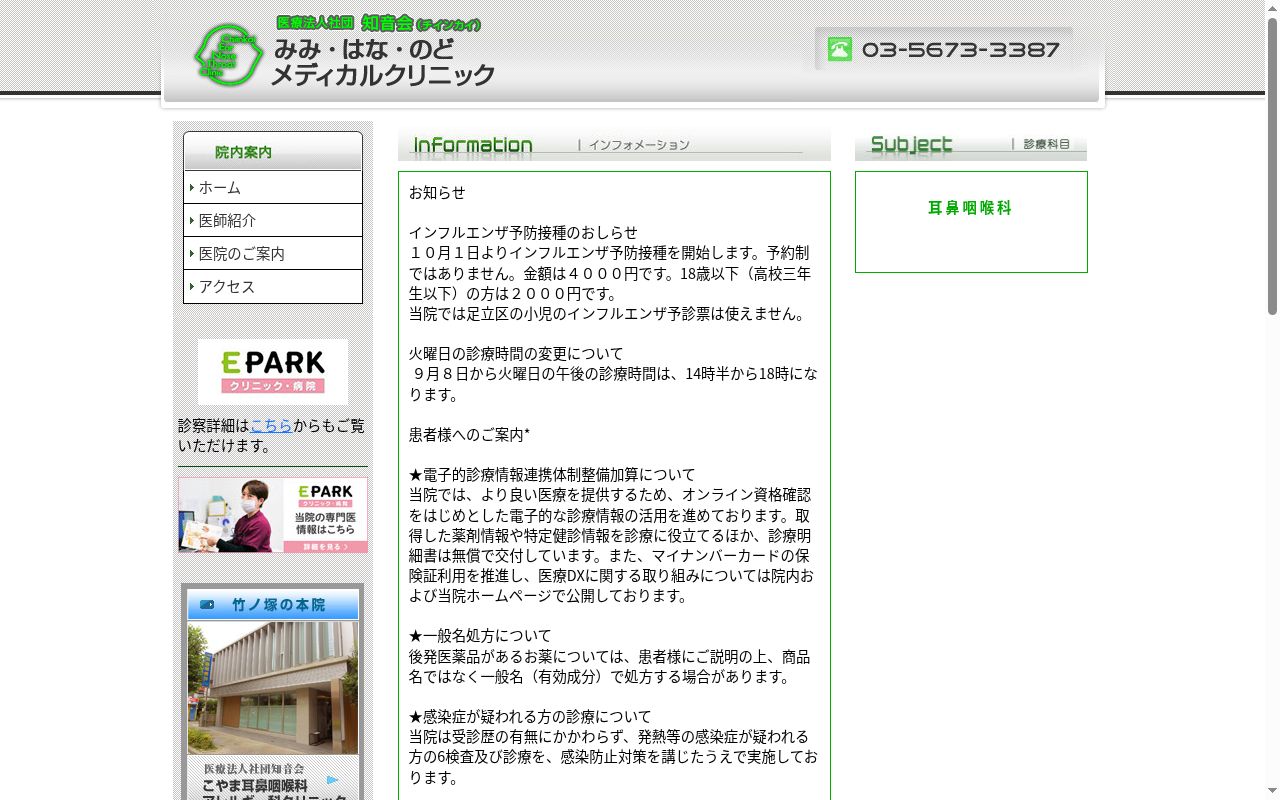
Task: Click the phone number 03-5673-3387
Action: tap(960, 50)
